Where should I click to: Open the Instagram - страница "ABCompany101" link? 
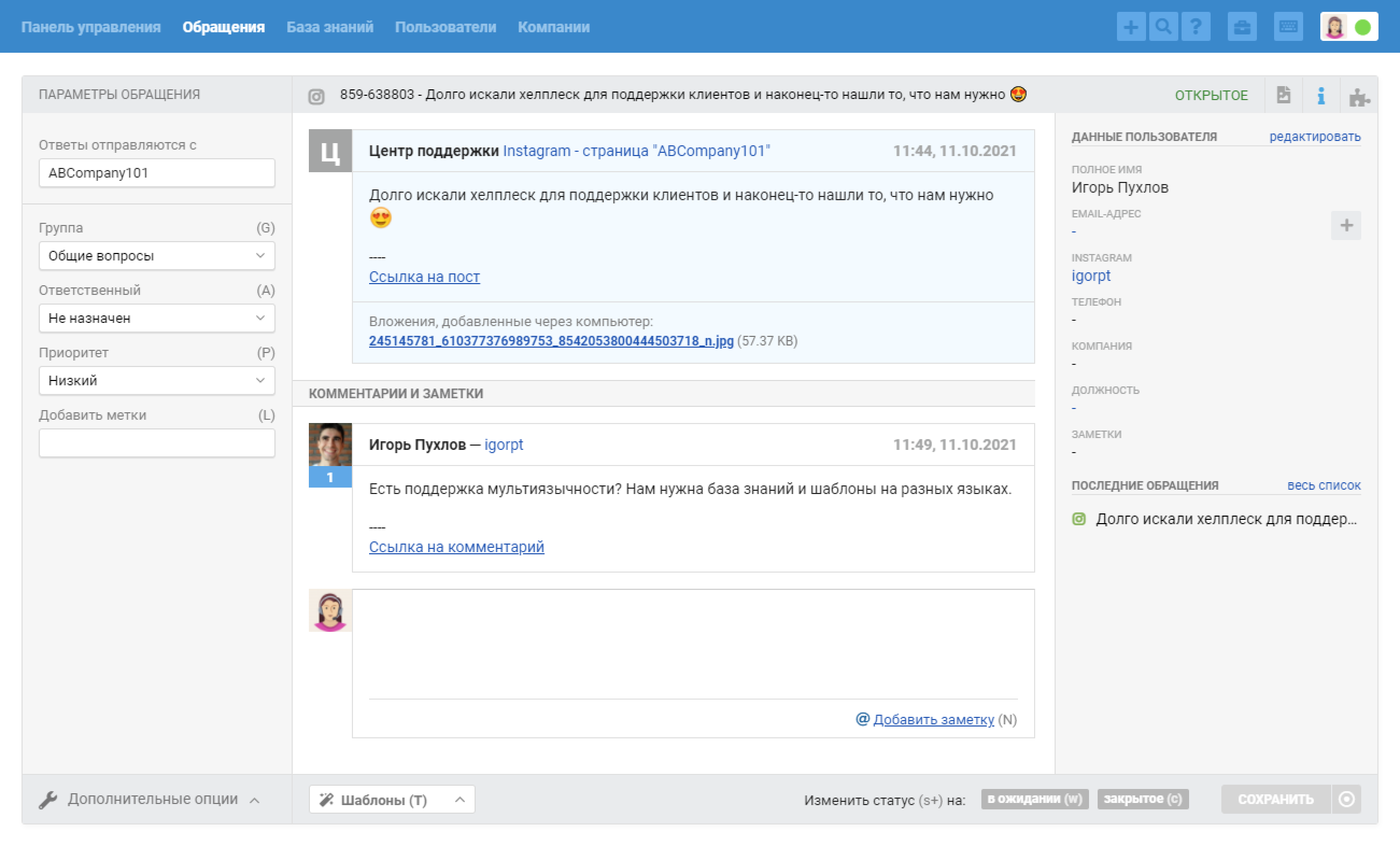click(637, 151)
